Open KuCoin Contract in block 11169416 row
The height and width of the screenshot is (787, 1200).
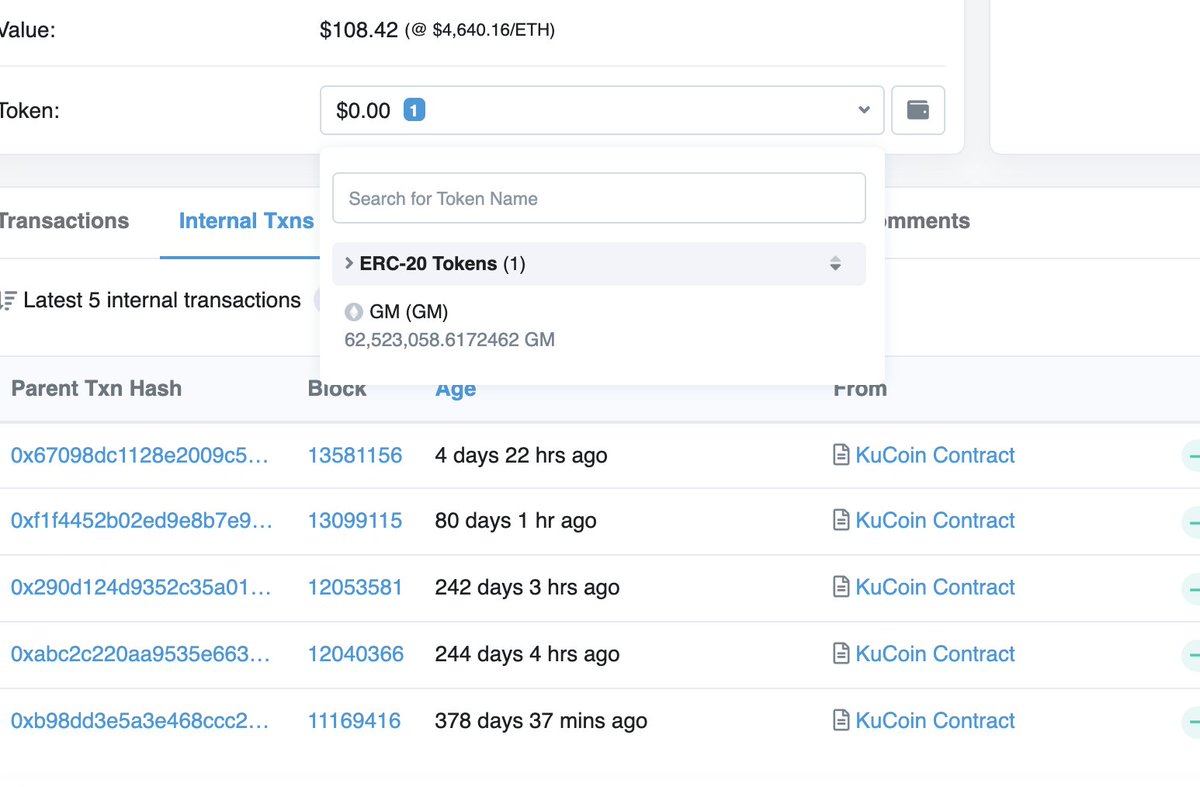[x=935, y=720]
